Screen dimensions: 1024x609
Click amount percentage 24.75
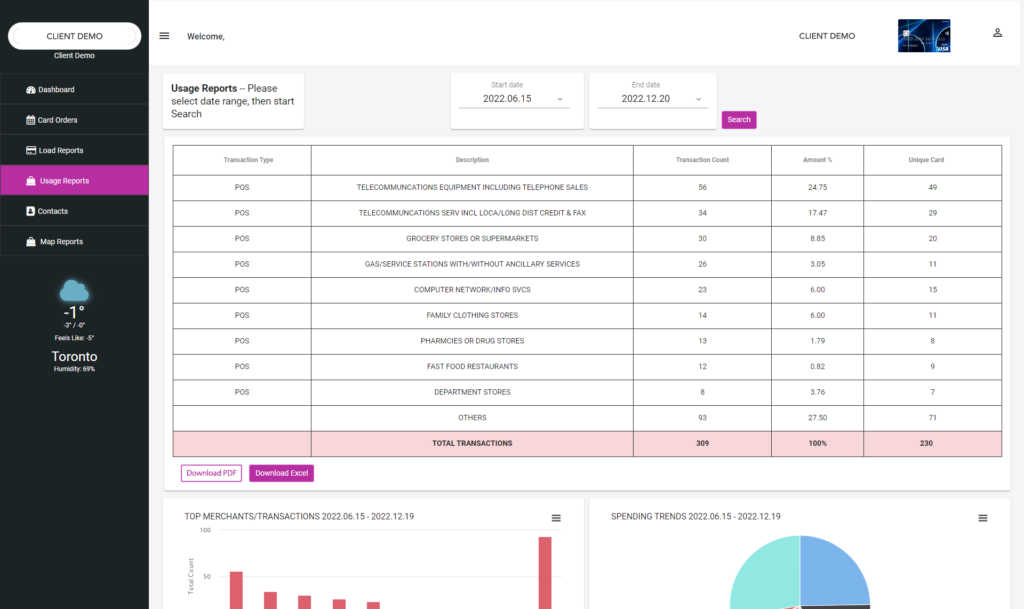pyautogui.click(x=818, y=187)
